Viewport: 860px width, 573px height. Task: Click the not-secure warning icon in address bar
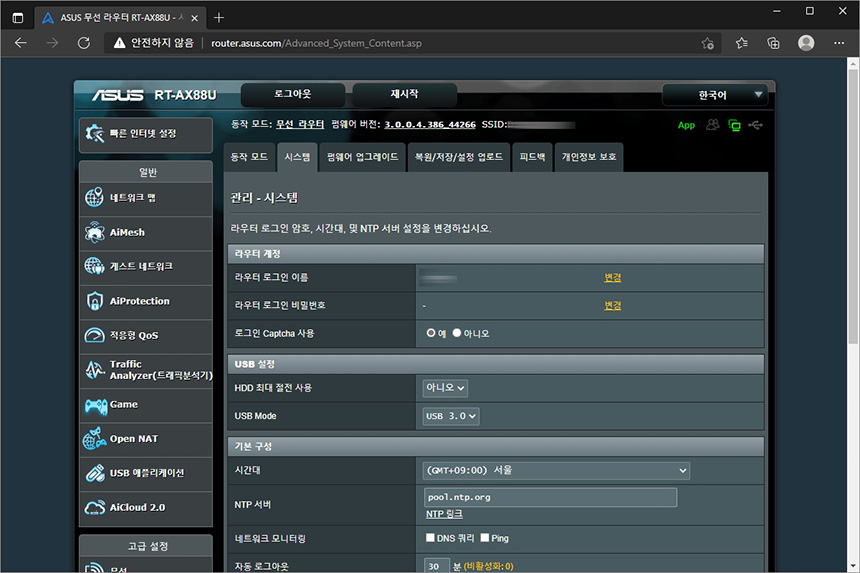pyautogui.click(x=120, y=43)
